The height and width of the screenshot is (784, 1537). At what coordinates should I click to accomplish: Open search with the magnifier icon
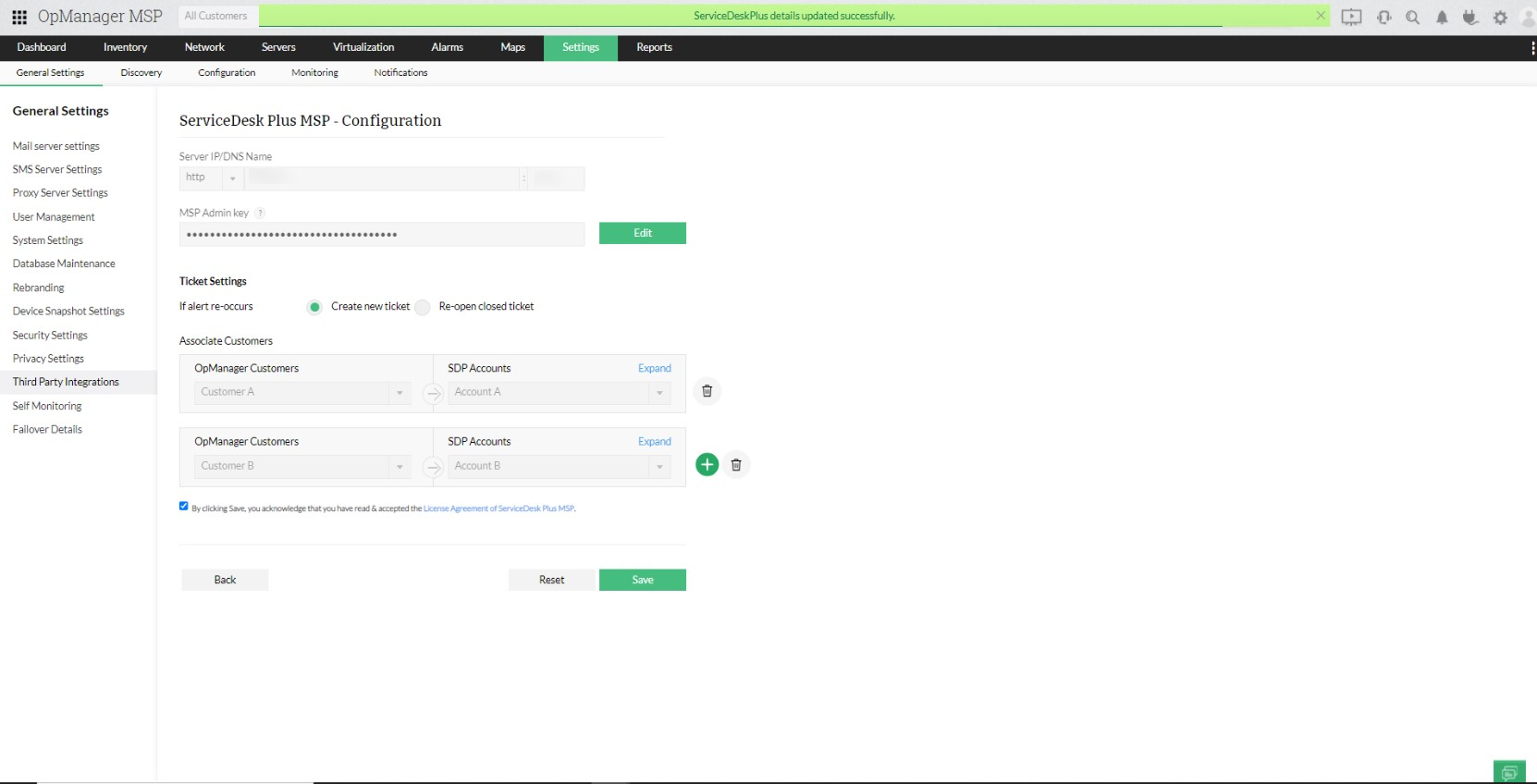pos(1412,17)
